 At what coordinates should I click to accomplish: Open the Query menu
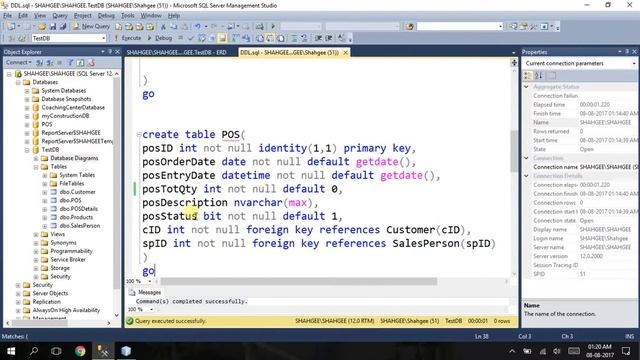[x=60, y=16]
